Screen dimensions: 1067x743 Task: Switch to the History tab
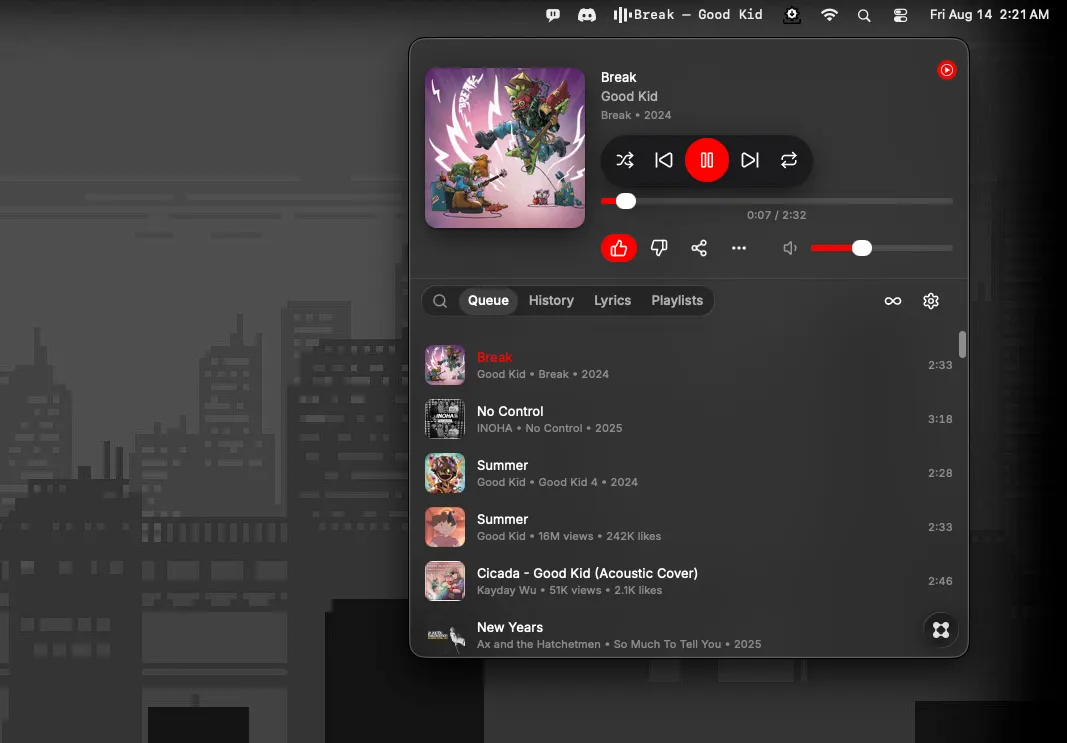point(551,301)
